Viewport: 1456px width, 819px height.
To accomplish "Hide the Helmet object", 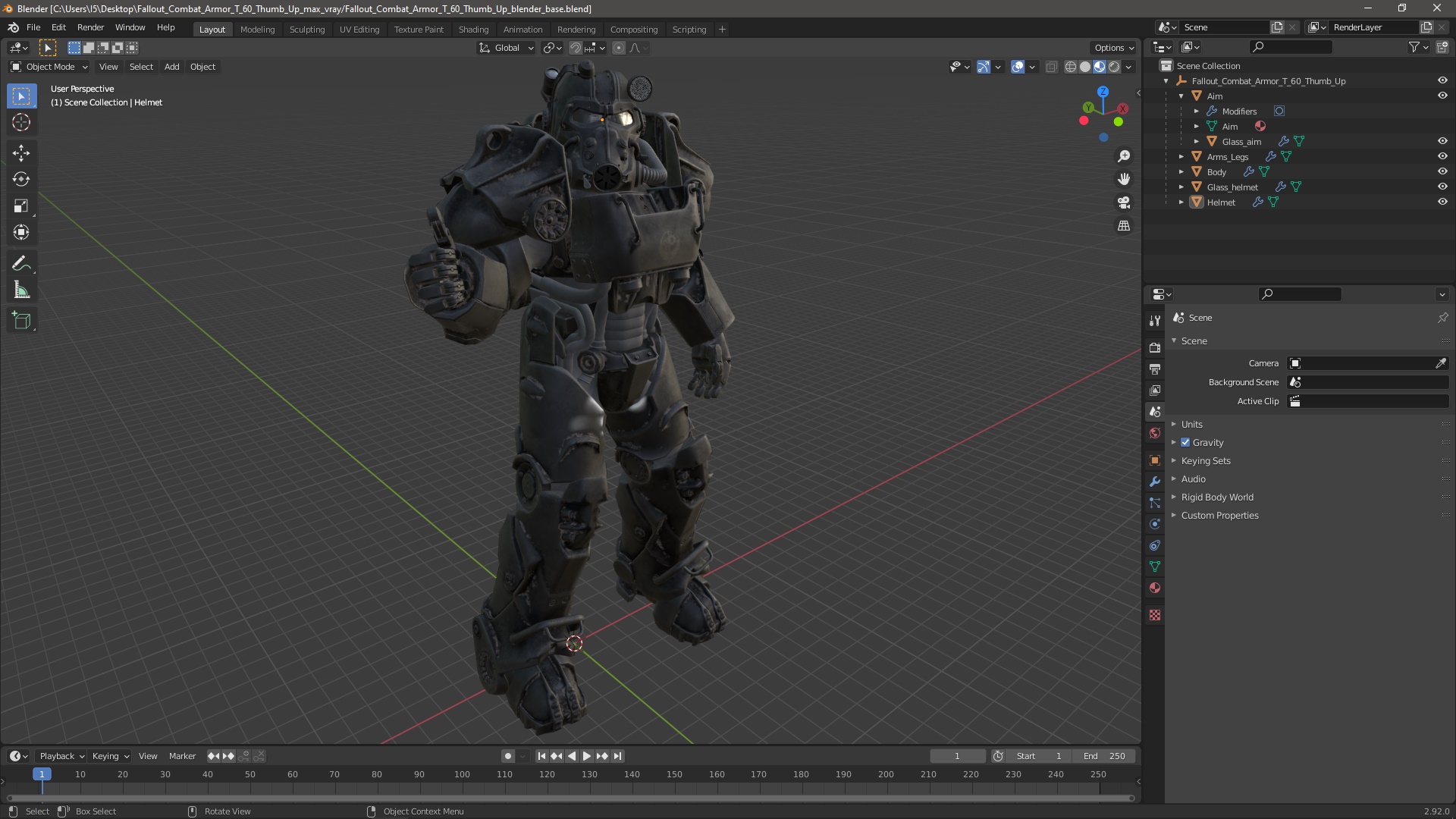I will pyautogui.click(x=1442, y=202).
